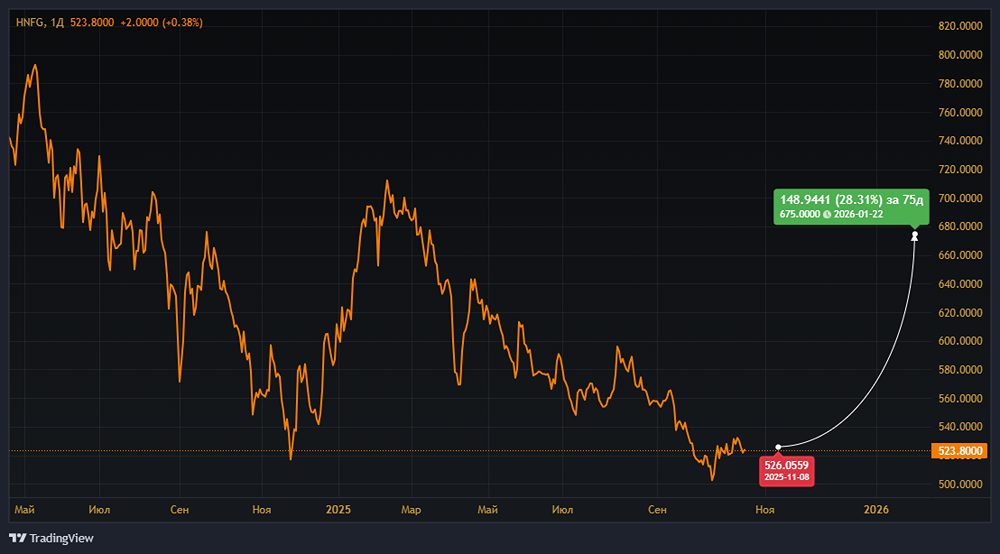
Task: Click the Сен label after 2025
Action: coord(657,509)
